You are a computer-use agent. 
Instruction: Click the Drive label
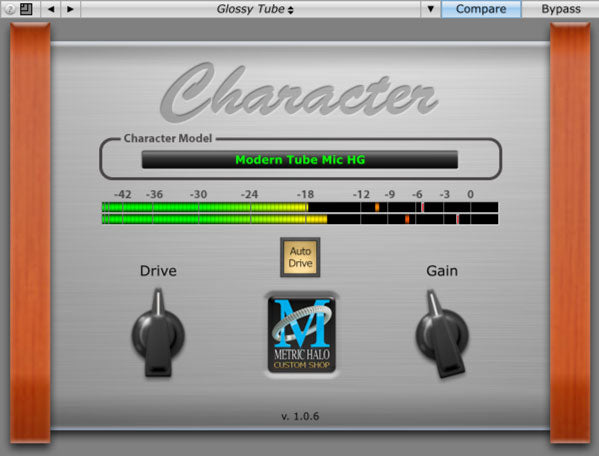coord(158,271)
